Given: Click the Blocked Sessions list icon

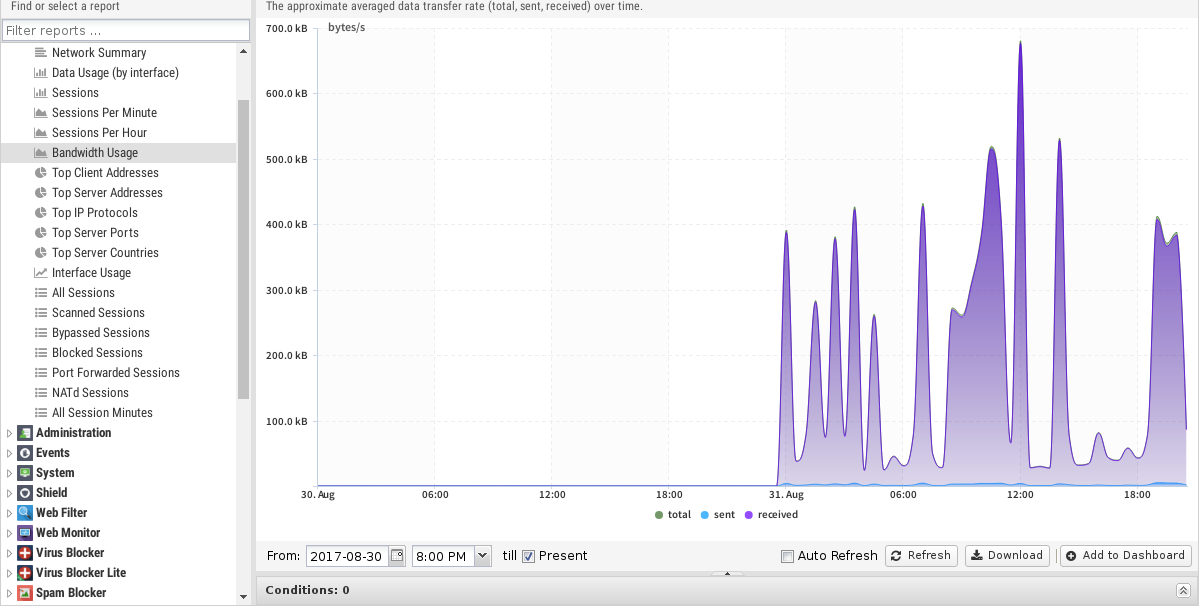Looking at the screenshot, I should pyautogui.click(x=41, y=352).
